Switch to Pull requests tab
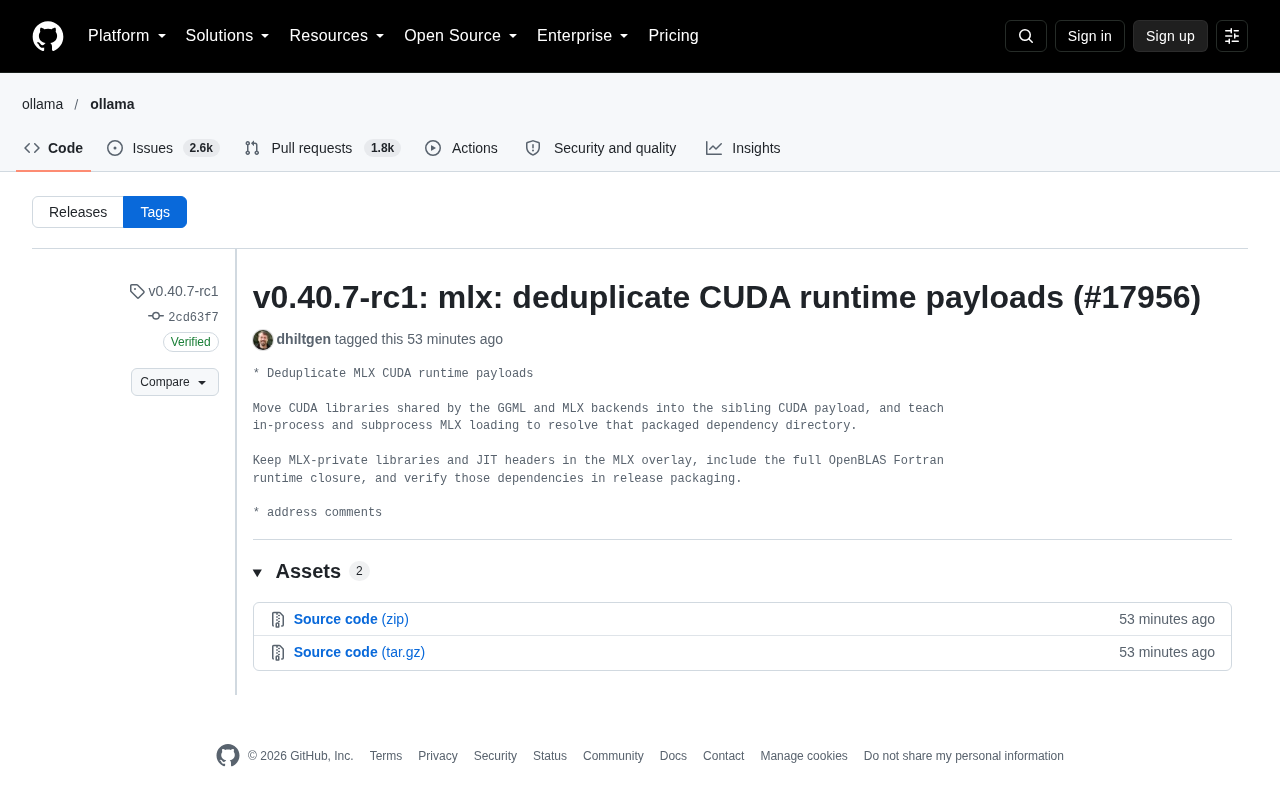This screenshot has width=1280, height=800. pos(322,148)
